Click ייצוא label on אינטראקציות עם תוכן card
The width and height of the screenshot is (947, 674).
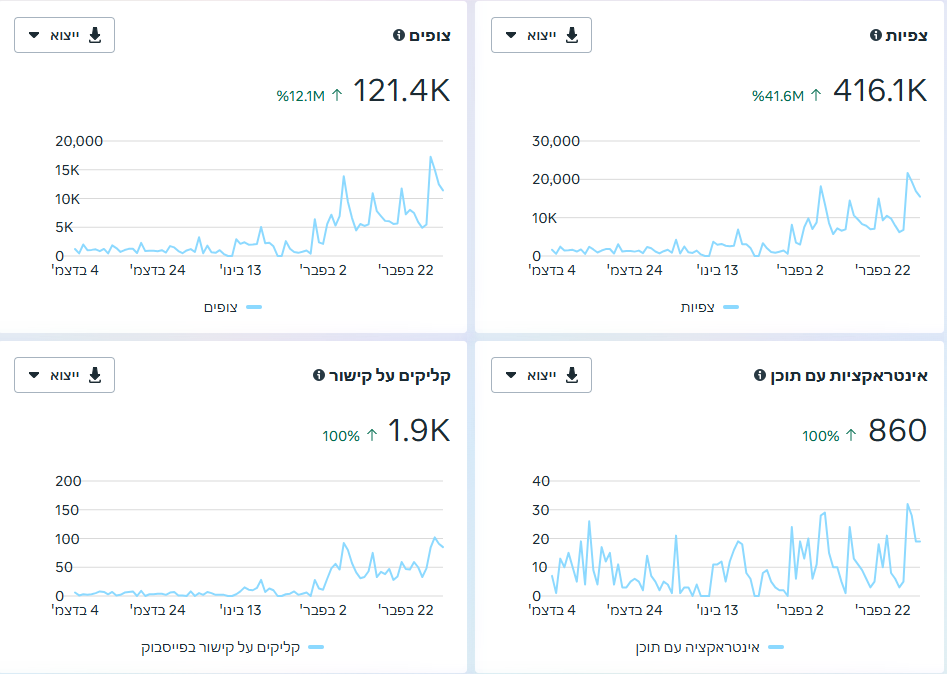point(541,376)
